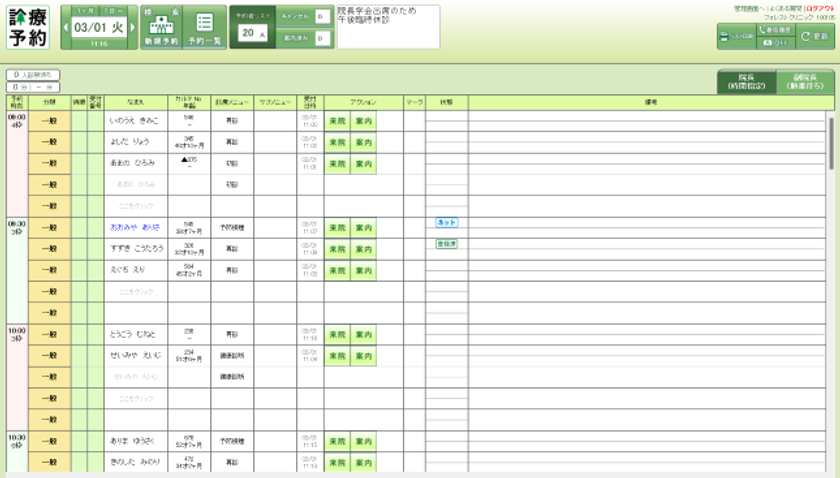This screenshot has width=840, height=478.
Task: Click the 03/01 火 date field
Action: (x=99, y=27)
